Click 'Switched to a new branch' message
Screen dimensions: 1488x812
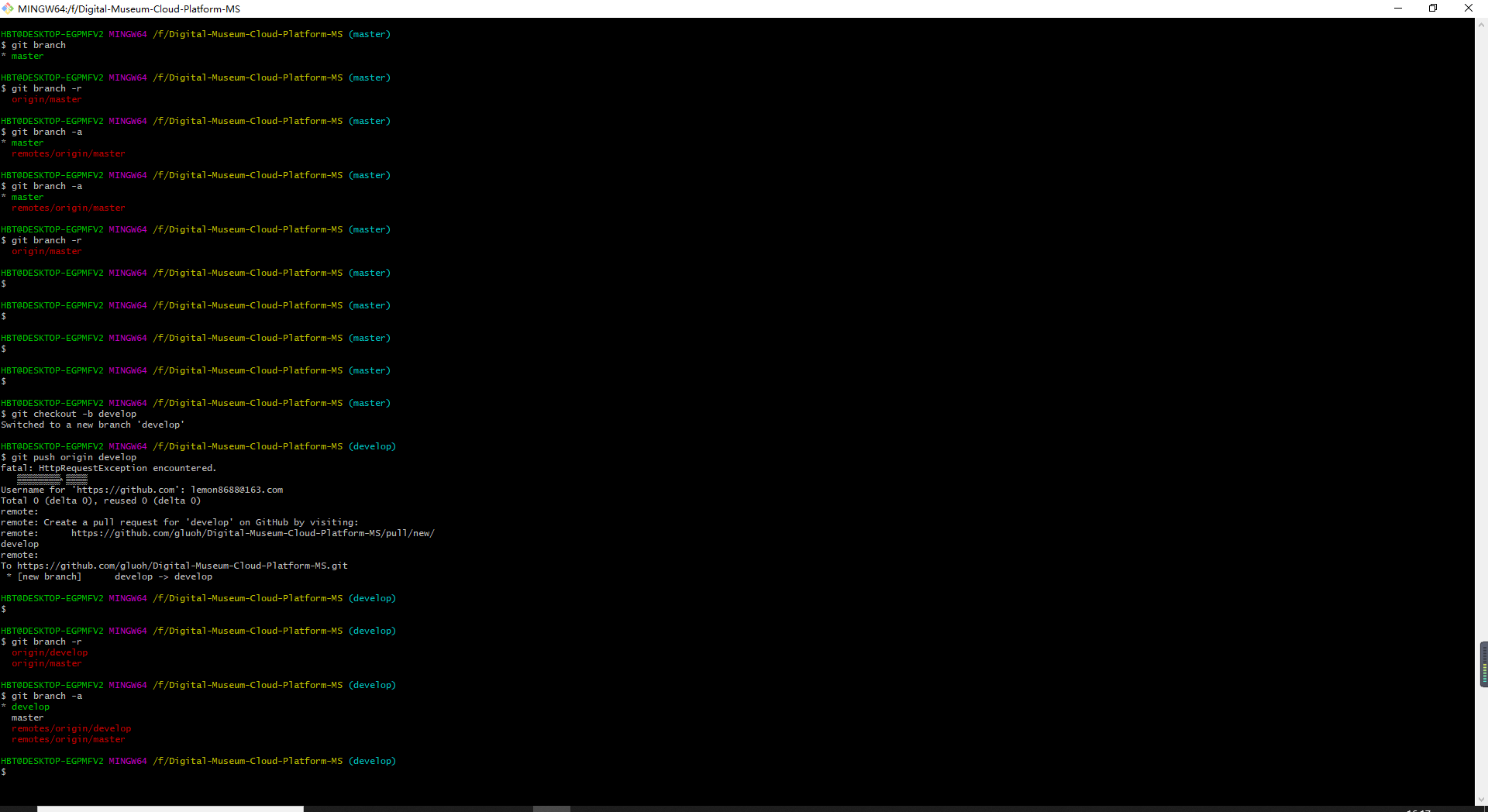[x=93, y=425]
